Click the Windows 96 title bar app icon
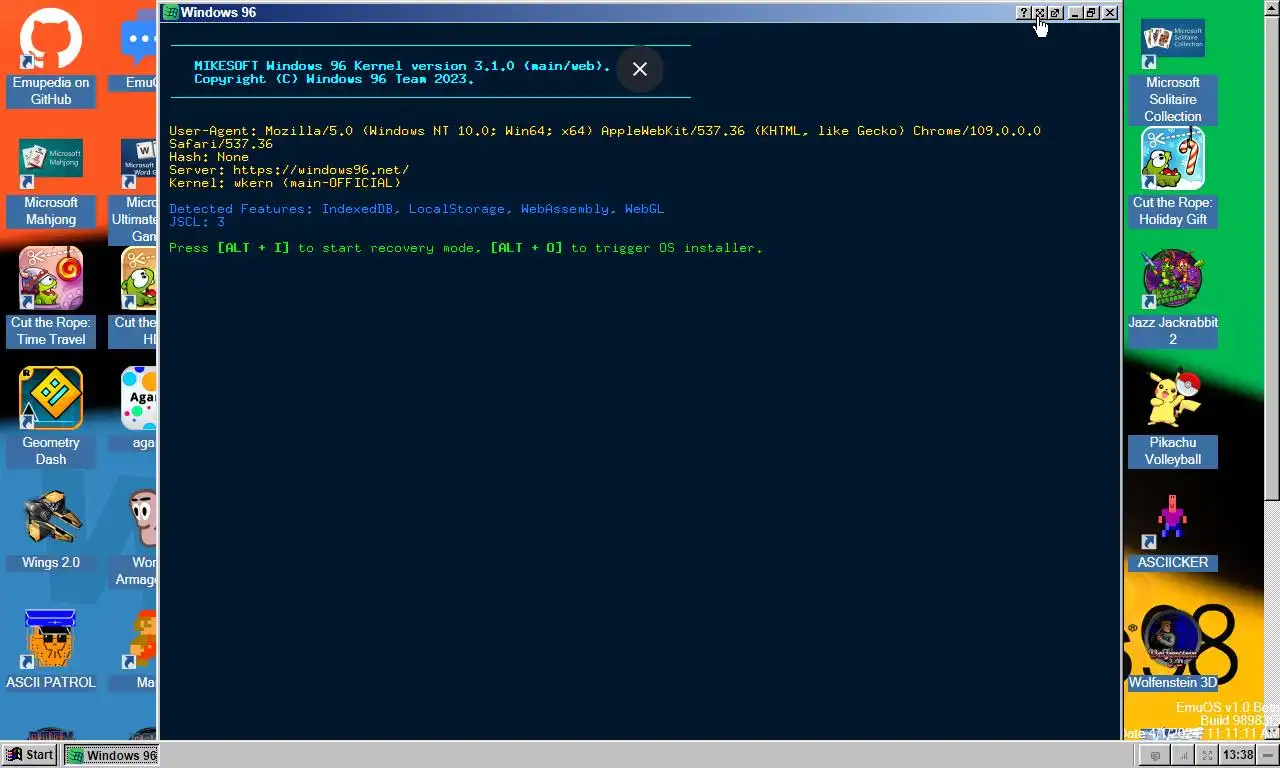 171,13
